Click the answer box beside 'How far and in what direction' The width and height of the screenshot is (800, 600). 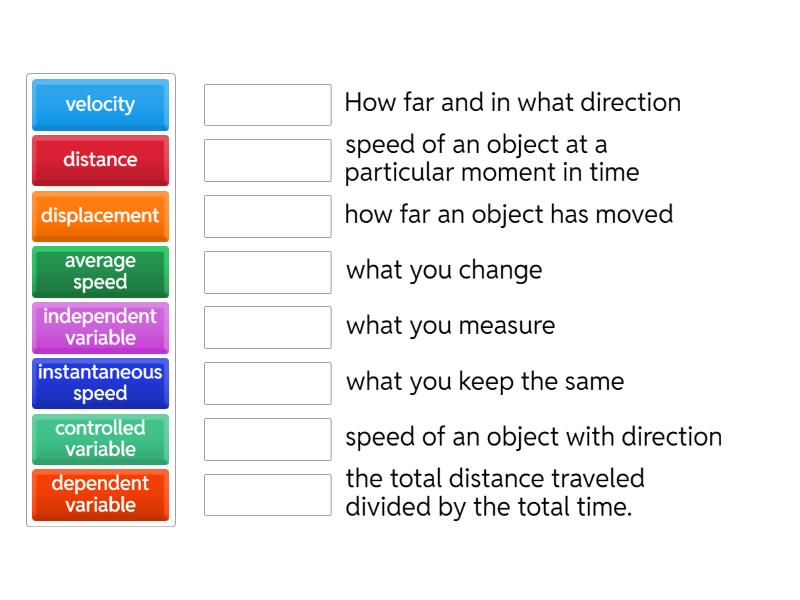tap(266, 104)
